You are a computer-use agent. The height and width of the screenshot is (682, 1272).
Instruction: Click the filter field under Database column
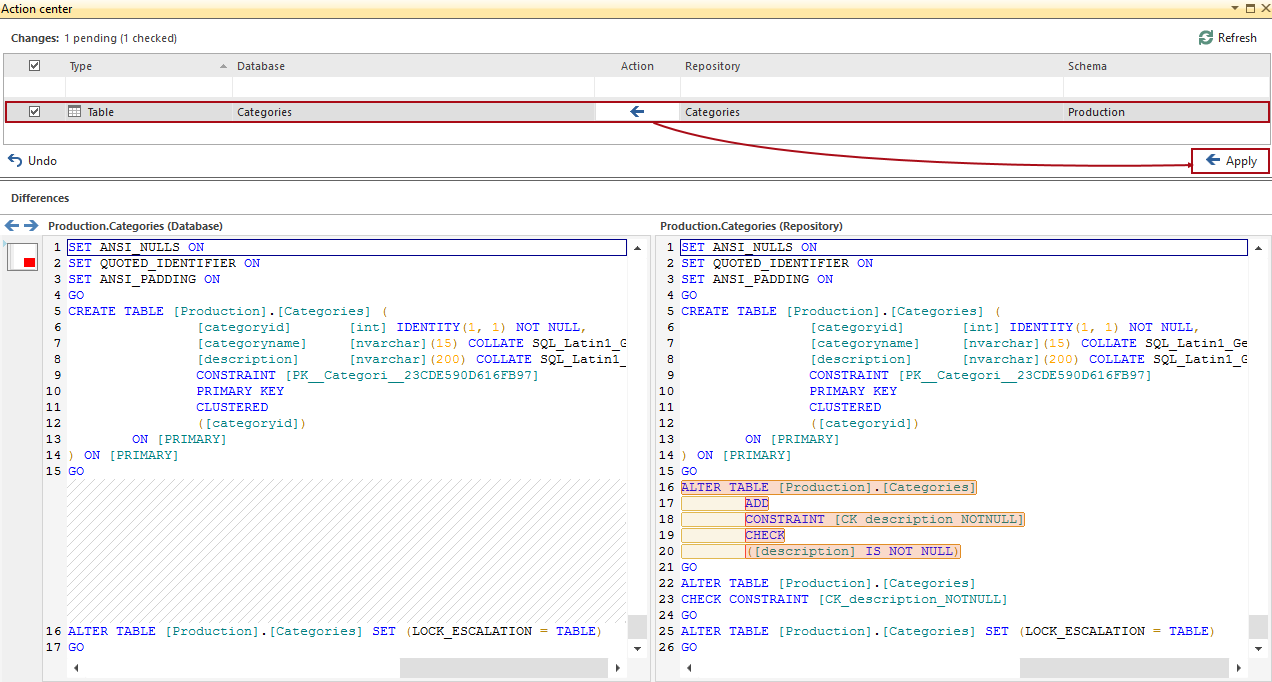click(x=412, y=88)
